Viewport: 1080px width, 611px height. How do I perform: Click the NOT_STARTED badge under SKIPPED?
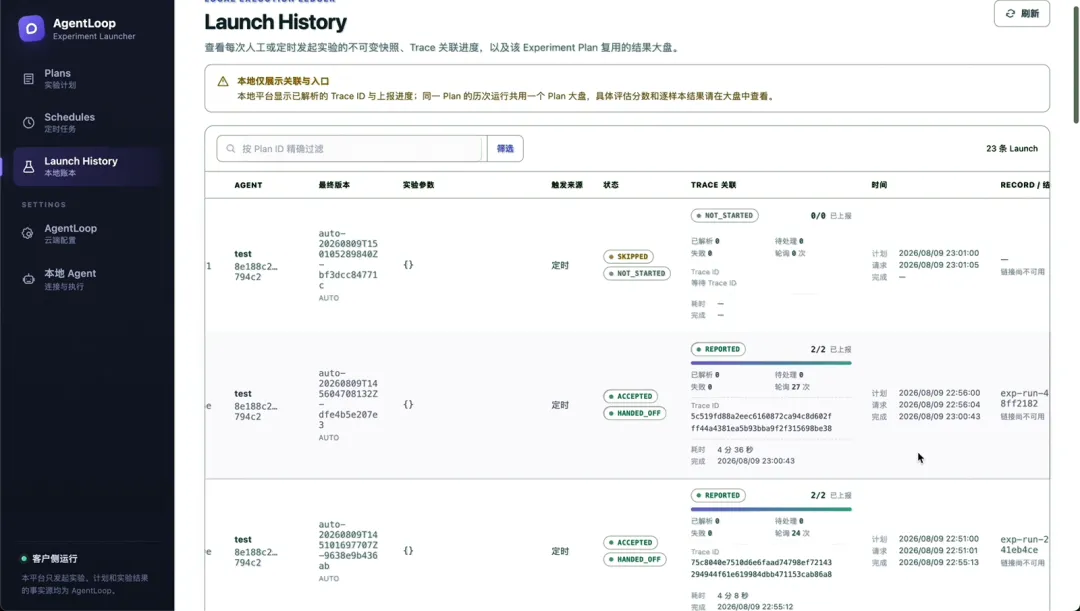click(636, 273)
